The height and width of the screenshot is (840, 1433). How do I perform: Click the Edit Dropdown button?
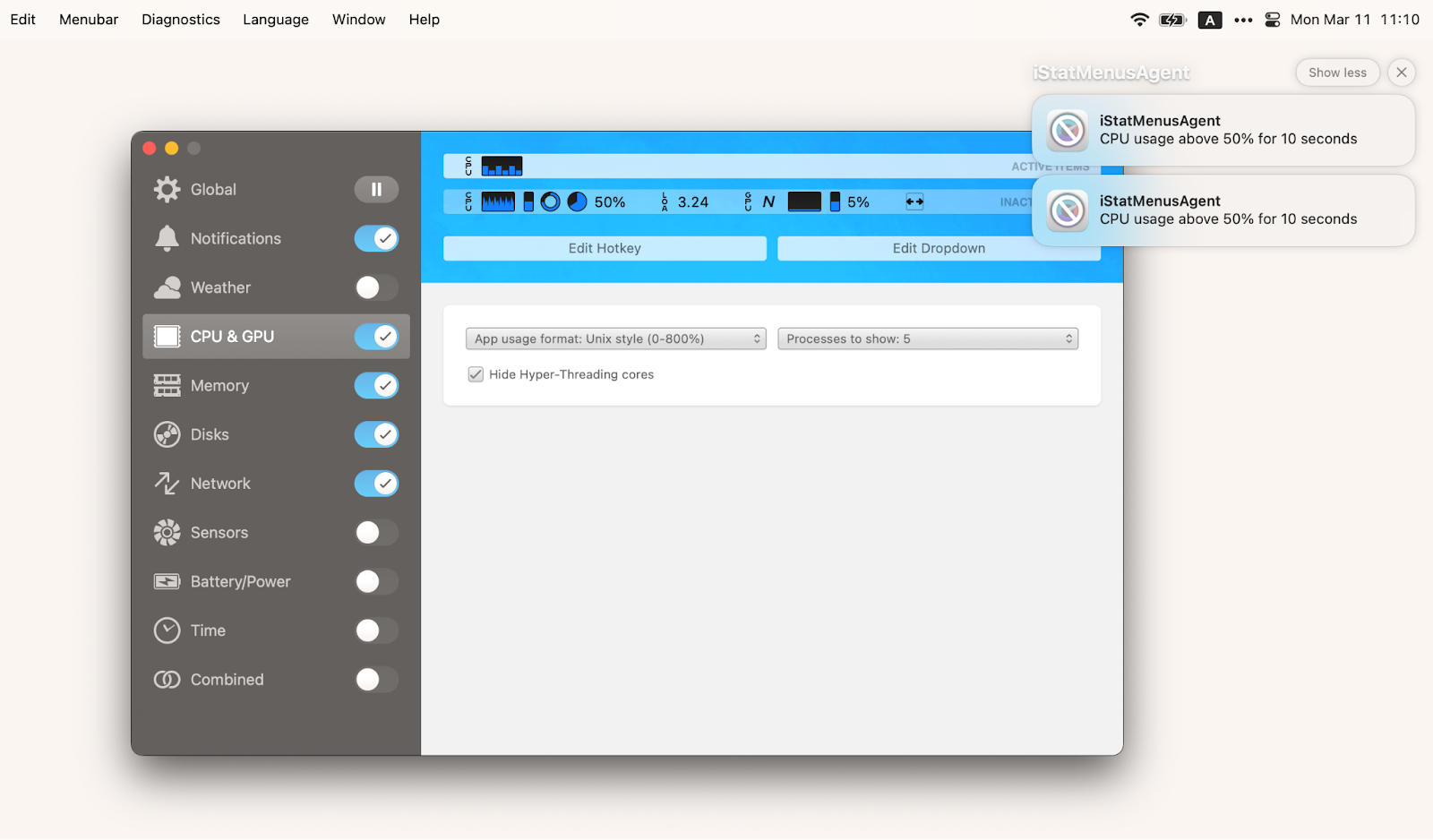click(939, 248)
